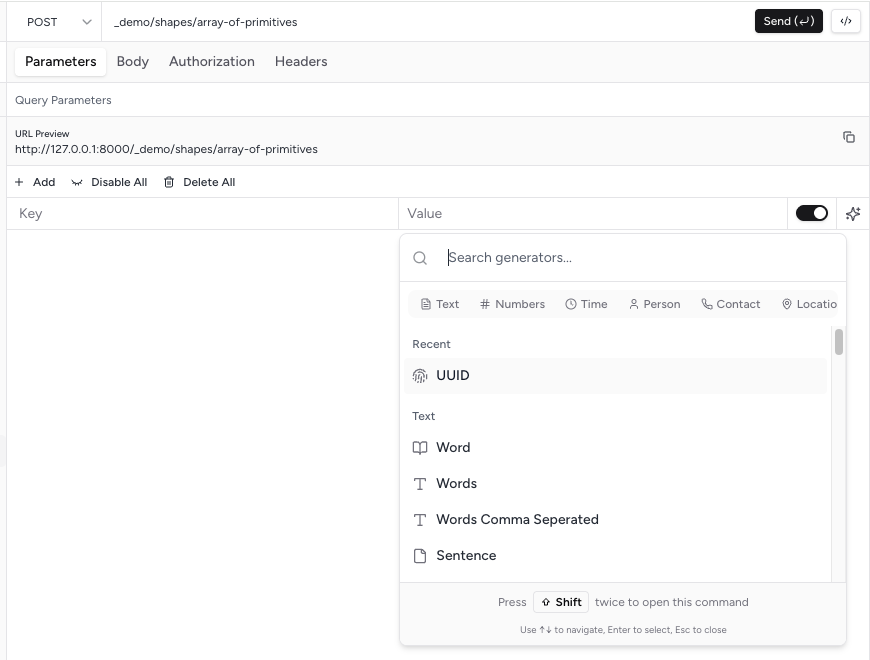870x660 pixels.
Task: Copy the URL preview with the copy icon
Action: [848, 137]
